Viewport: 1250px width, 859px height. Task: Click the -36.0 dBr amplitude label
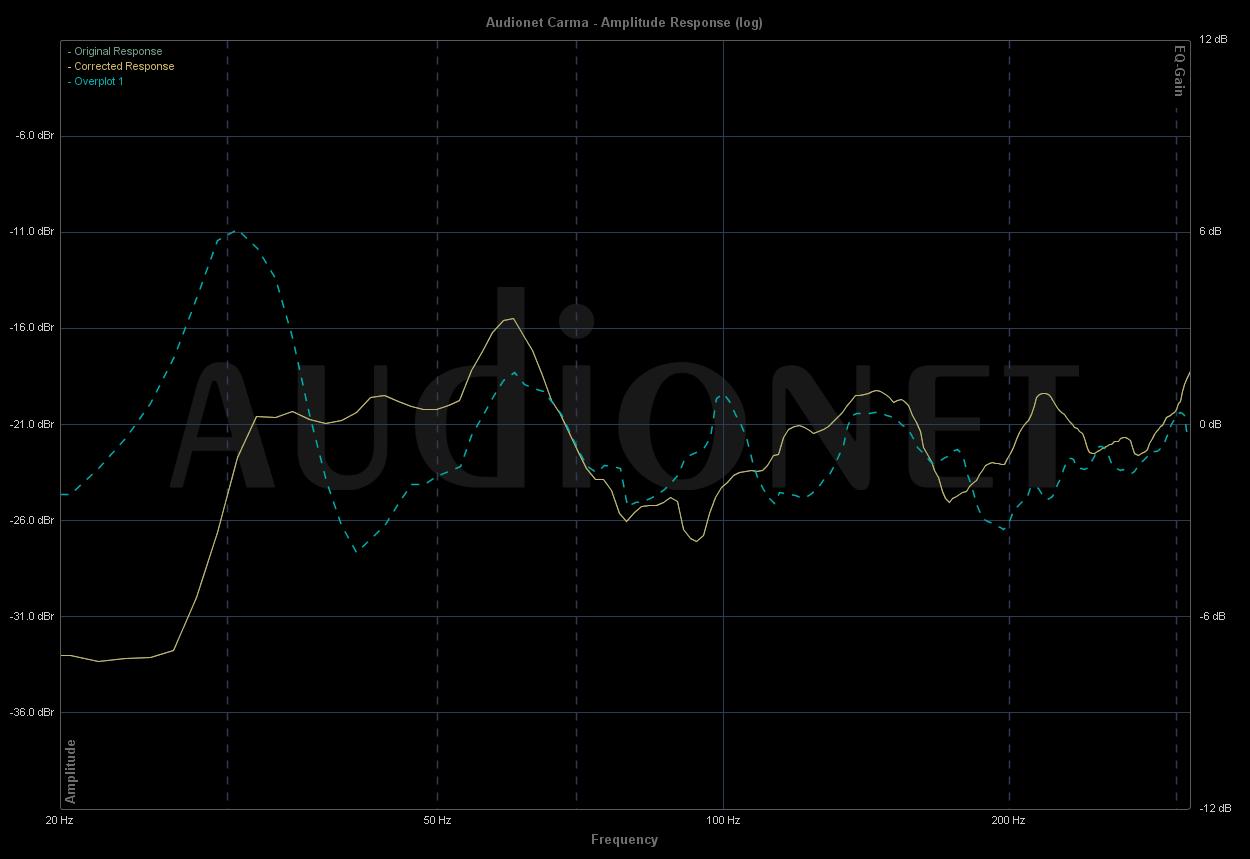click(35, 712)
